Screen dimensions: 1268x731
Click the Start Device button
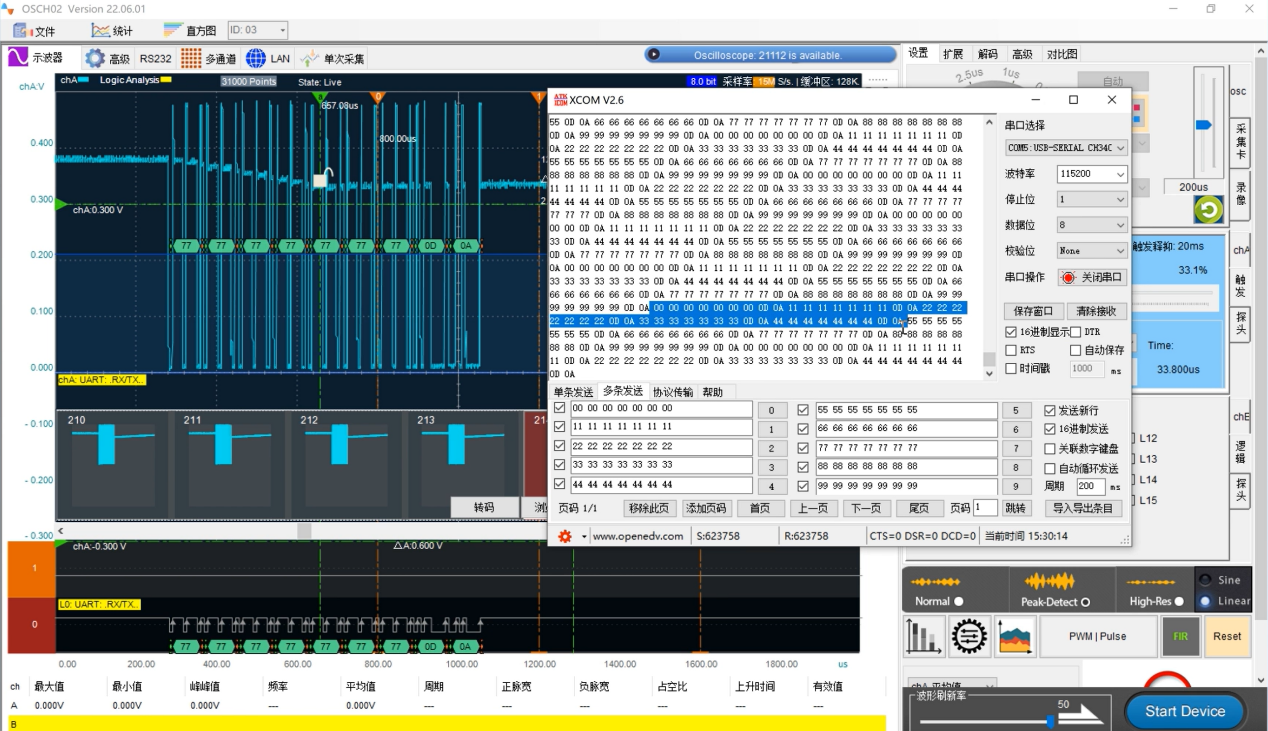[1185, 711]
